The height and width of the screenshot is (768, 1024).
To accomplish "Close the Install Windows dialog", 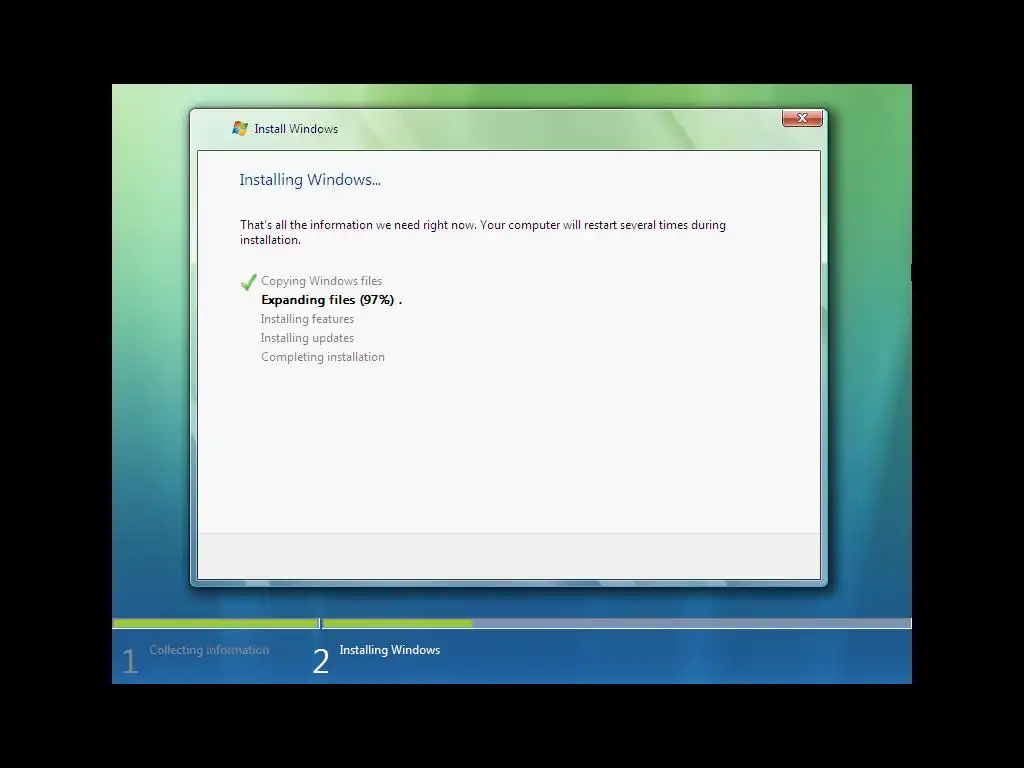I will pyautogui.click(x=802, y=118).
